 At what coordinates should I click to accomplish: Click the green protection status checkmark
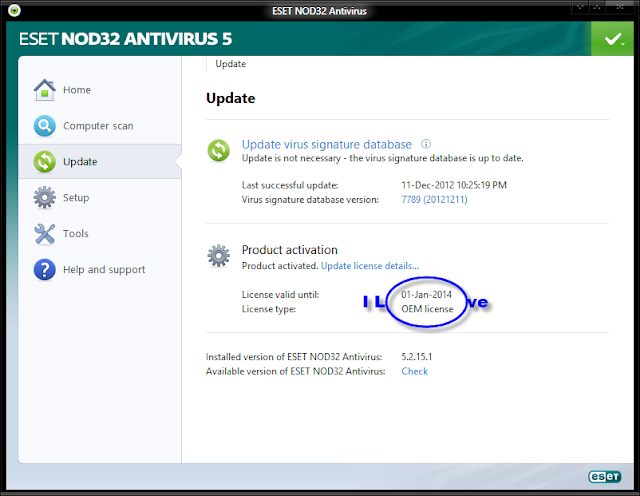tap(612, 39)
